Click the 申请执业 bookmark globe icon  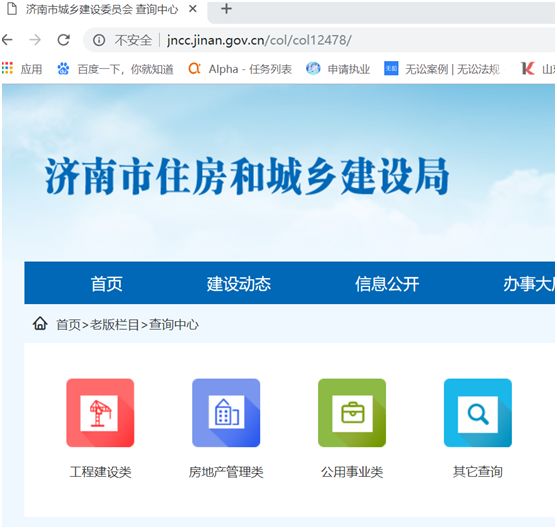pos(313,68)
